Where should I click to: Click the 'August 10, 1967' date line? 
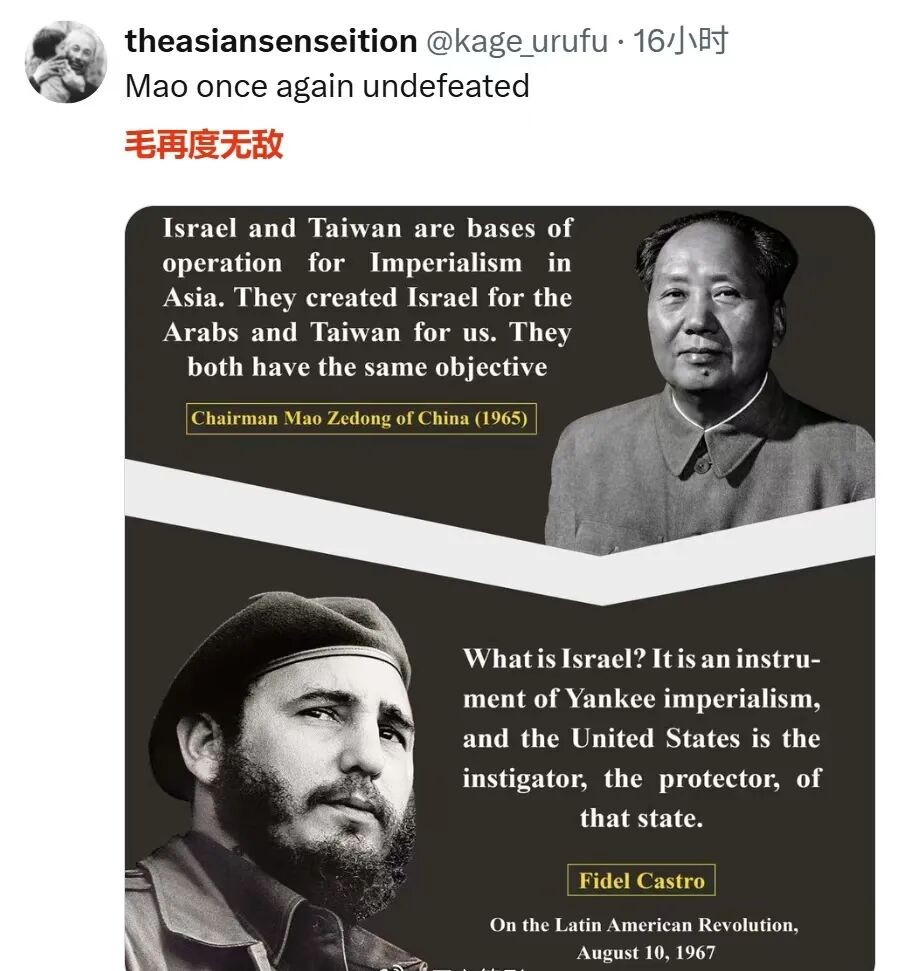tap(646, 952)
